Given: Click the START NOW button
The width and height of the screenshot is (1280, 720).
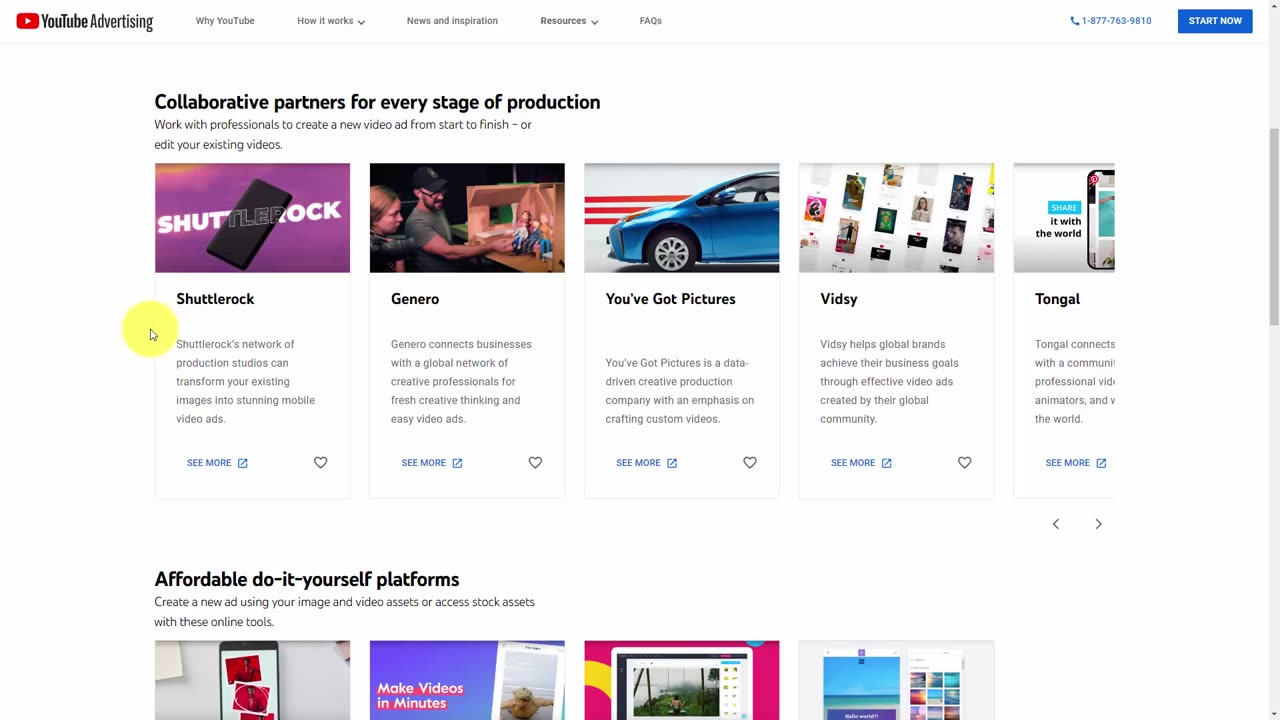Looking at the screenshot, I should point(1215,21).
